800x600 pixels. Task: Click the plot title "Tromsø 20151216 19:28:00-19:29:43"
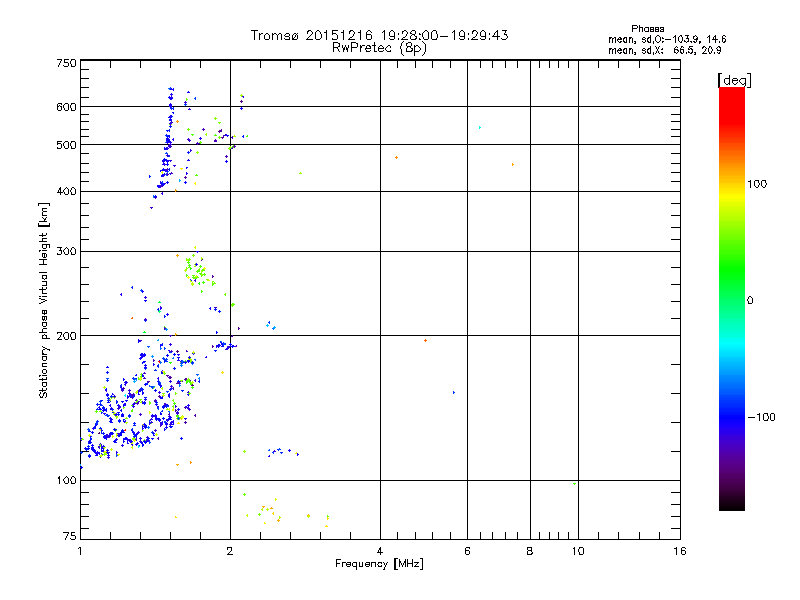point(379,35)
